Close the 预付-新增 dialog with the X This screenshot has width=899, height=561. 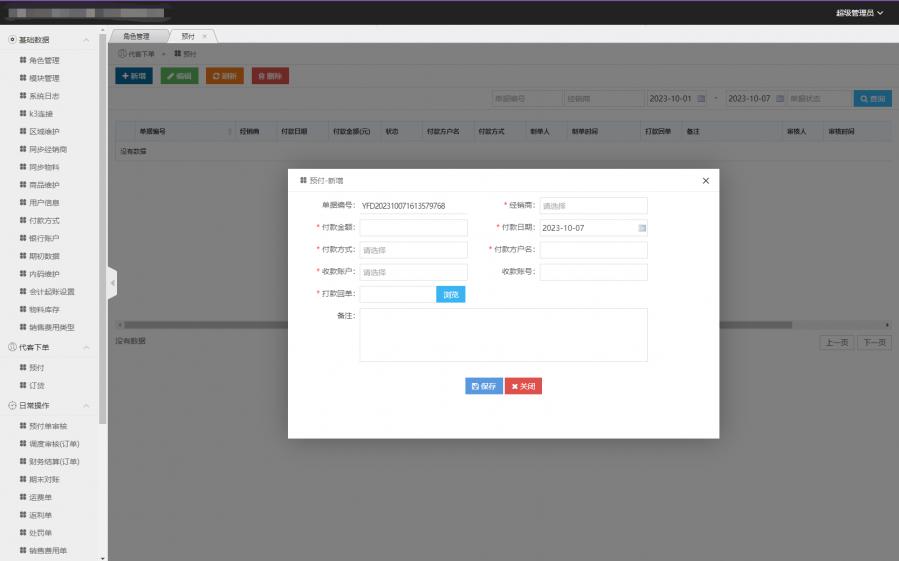tap(705, 181)
